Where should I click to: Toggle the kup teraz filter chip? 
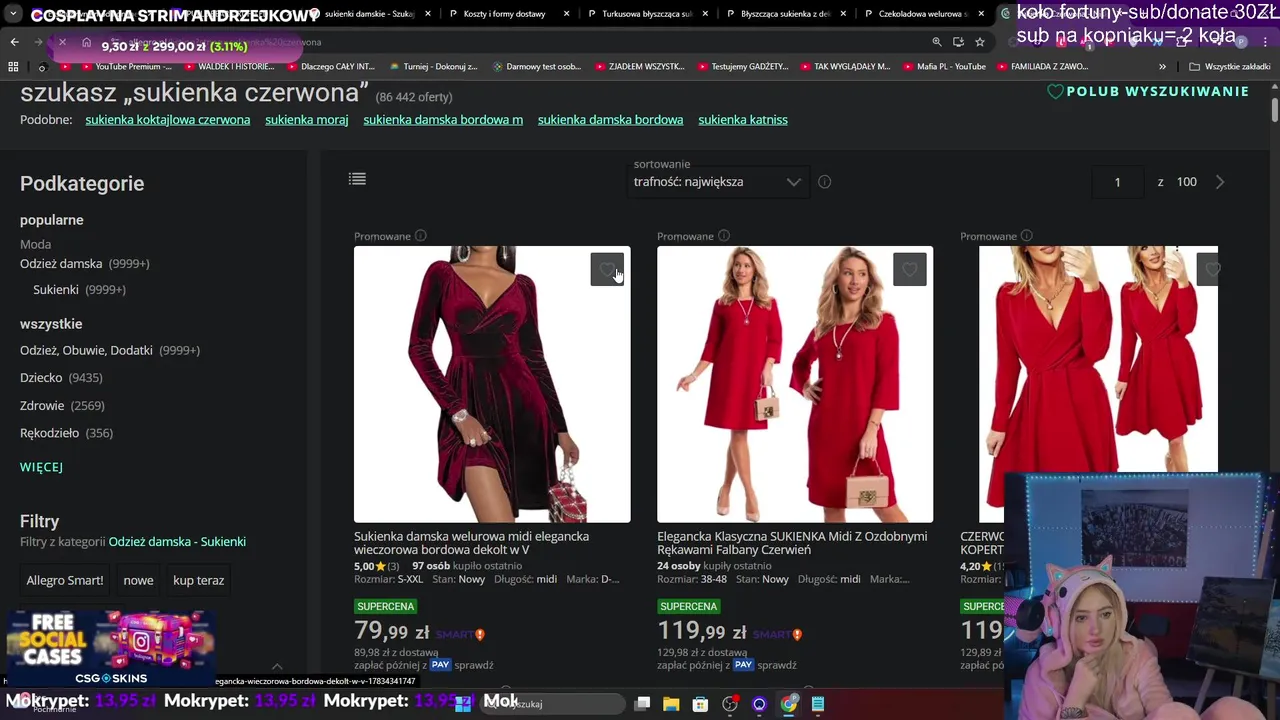point(198,580)
